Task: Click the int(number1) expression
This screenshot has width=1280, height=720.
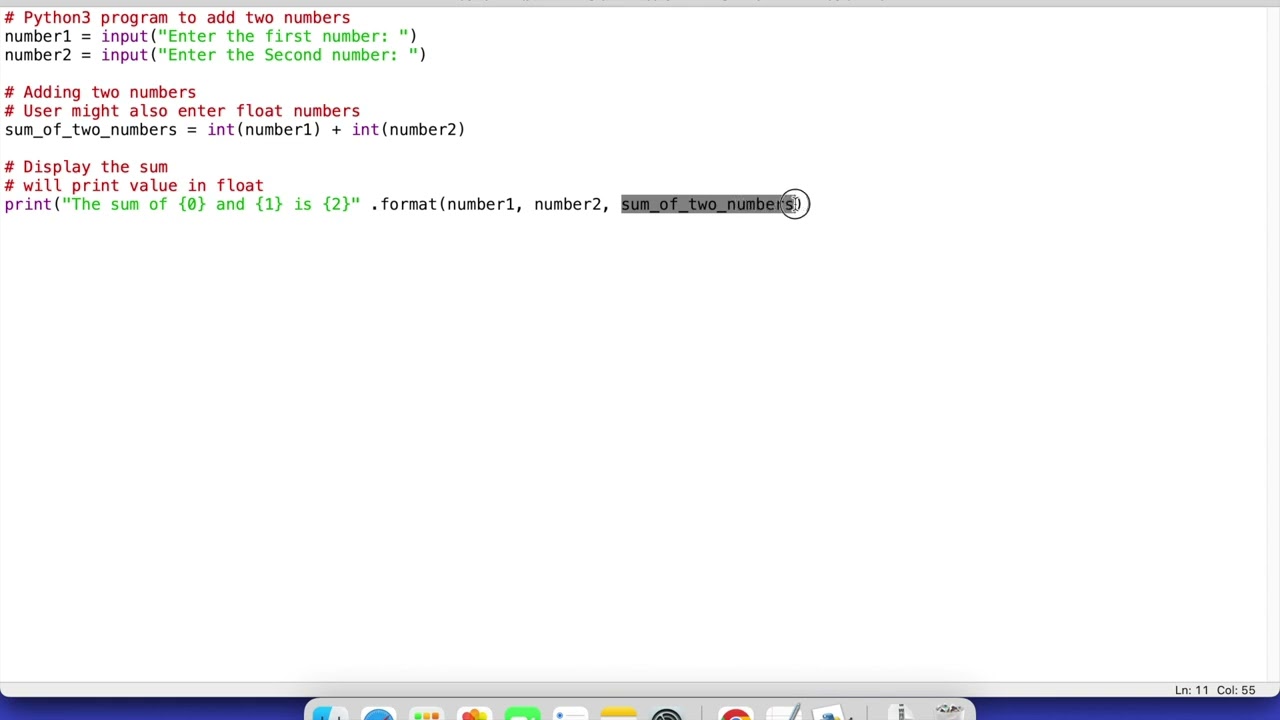Action: pyautogui.click(x=264, y=130)
